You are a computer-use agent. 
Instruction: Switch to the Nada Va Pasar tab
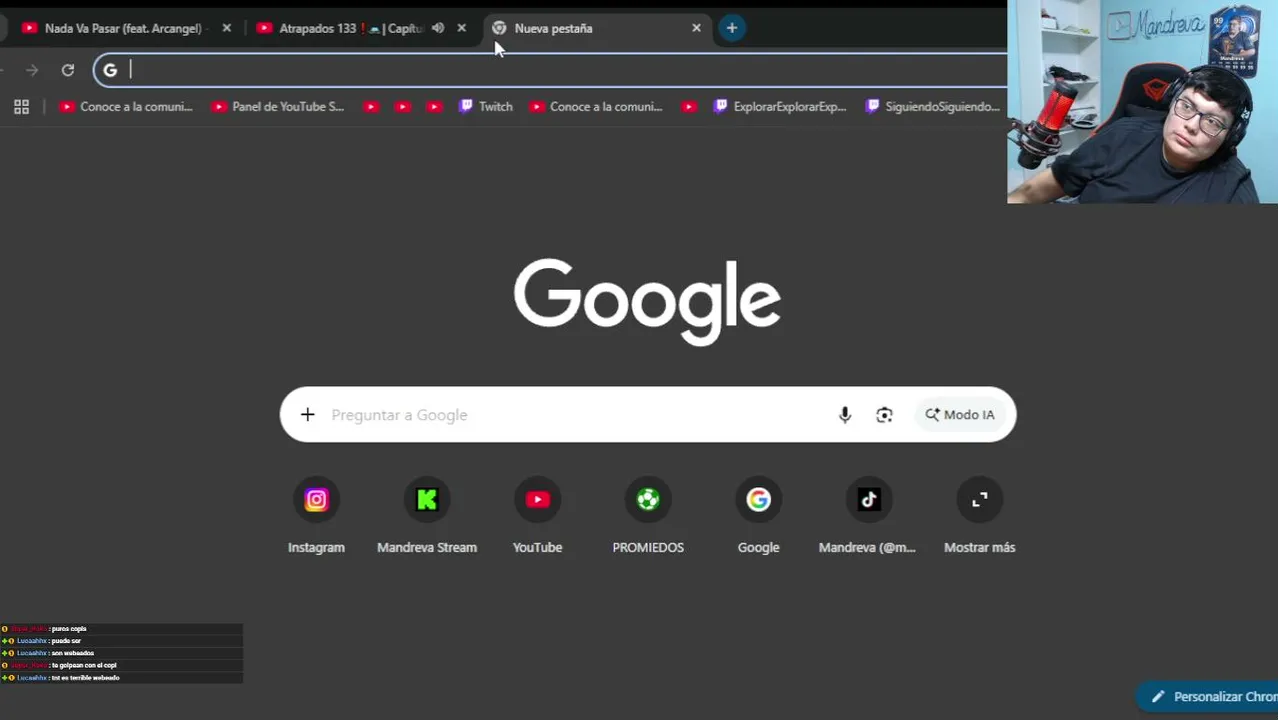[x=125, y=28]
